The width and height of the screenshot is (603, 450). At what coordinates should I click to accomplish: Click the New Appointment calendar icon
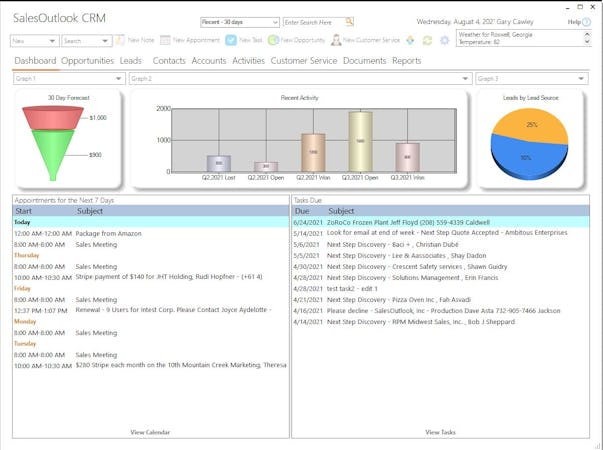pyautogui.click(x=165, y=40)
